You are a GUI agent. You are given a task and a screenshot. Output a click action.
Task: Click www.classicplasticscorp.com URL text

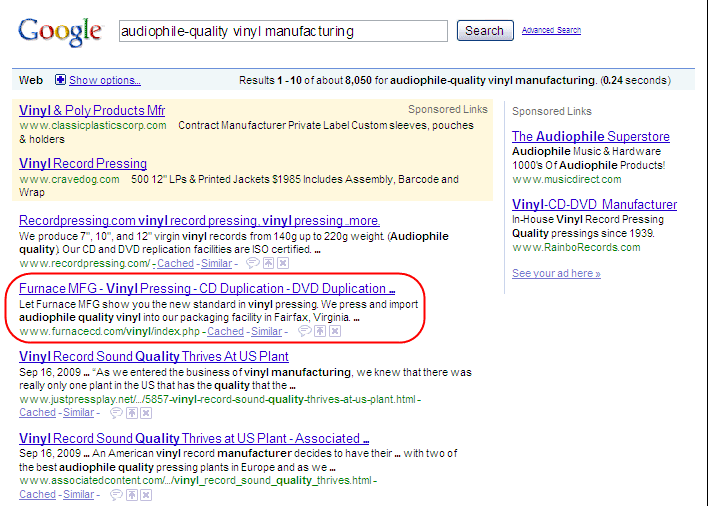coord(93,125)
